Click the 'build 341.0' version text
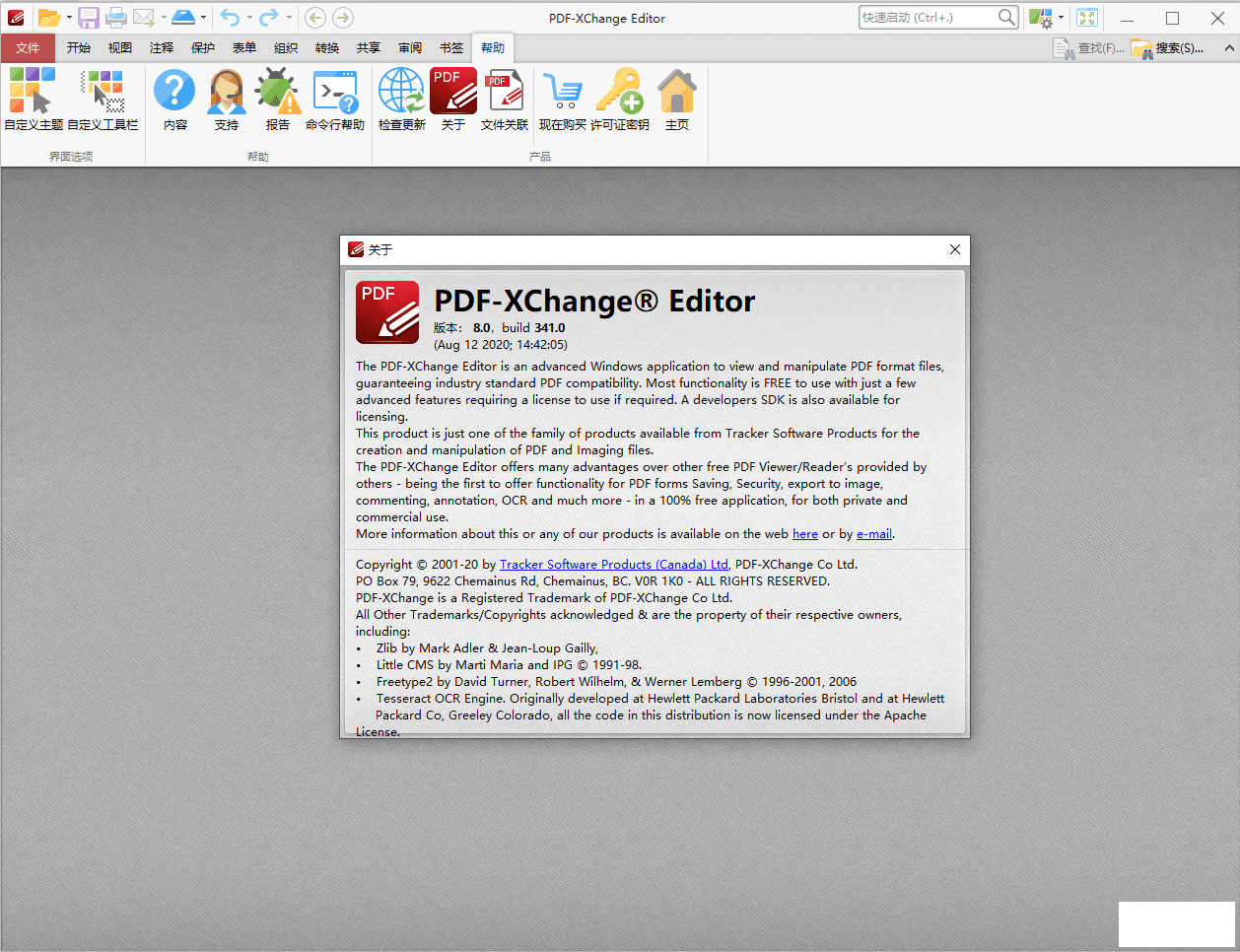This screenshot has height=952, width=1240. point(533,328)
